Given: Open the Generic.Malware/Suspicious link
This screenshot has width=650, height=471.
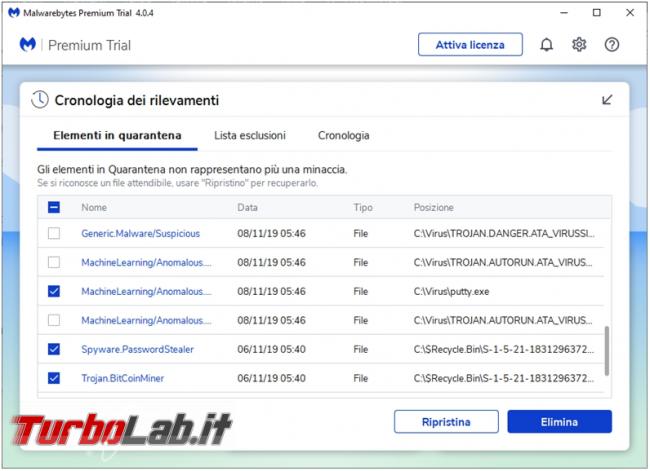Looking at the screenshot, I should [141, 233].
